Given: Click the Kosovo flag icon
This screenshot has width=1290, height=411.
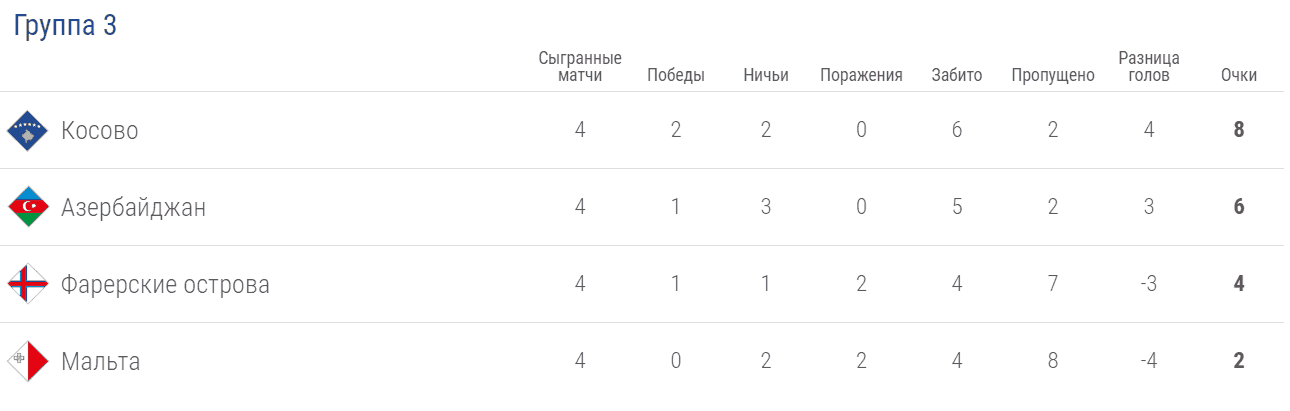Looking at the screenshot, I should 28,131.
